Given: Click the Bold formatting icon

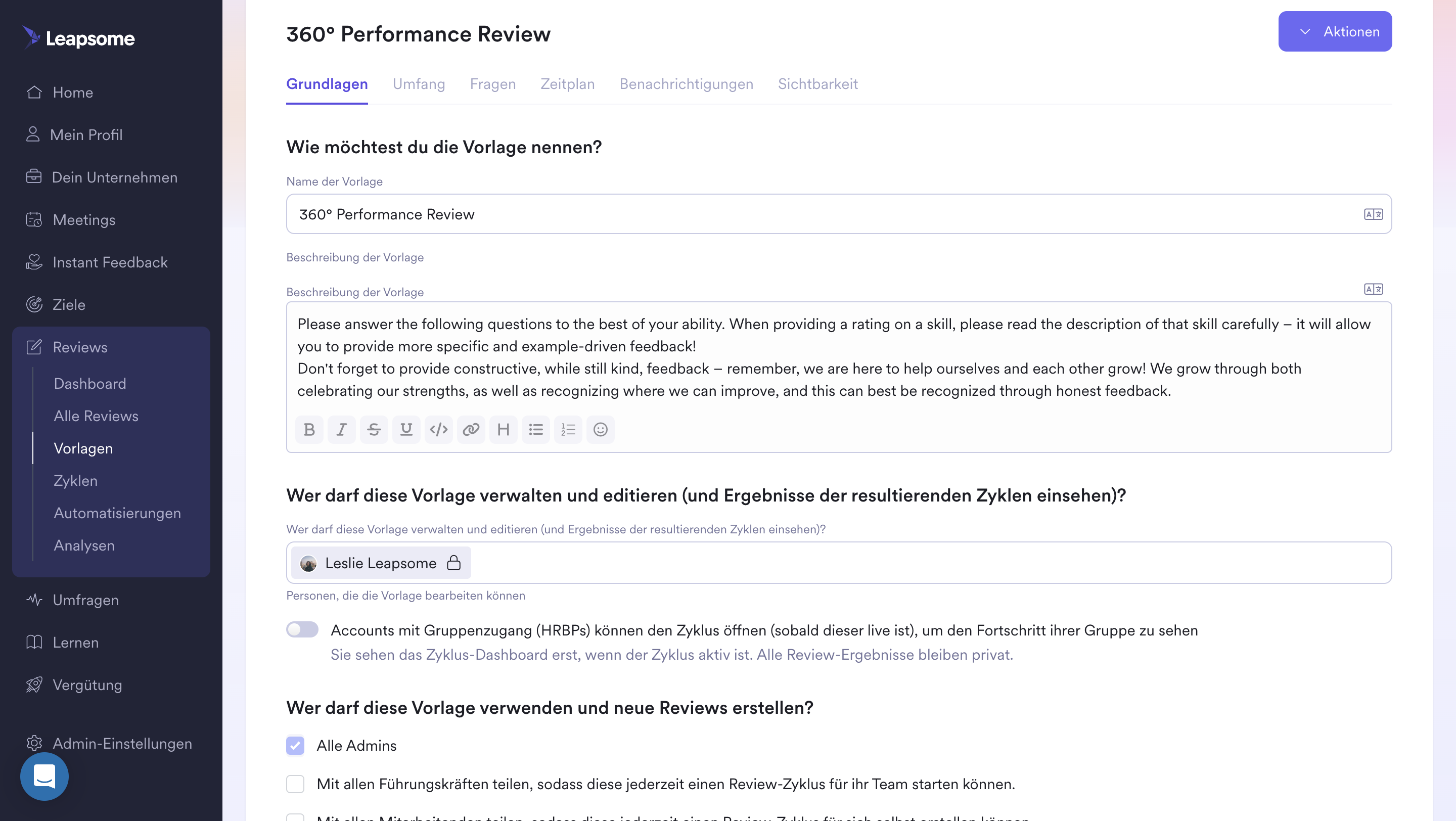Looking at the screenshot, I should 309,429.
